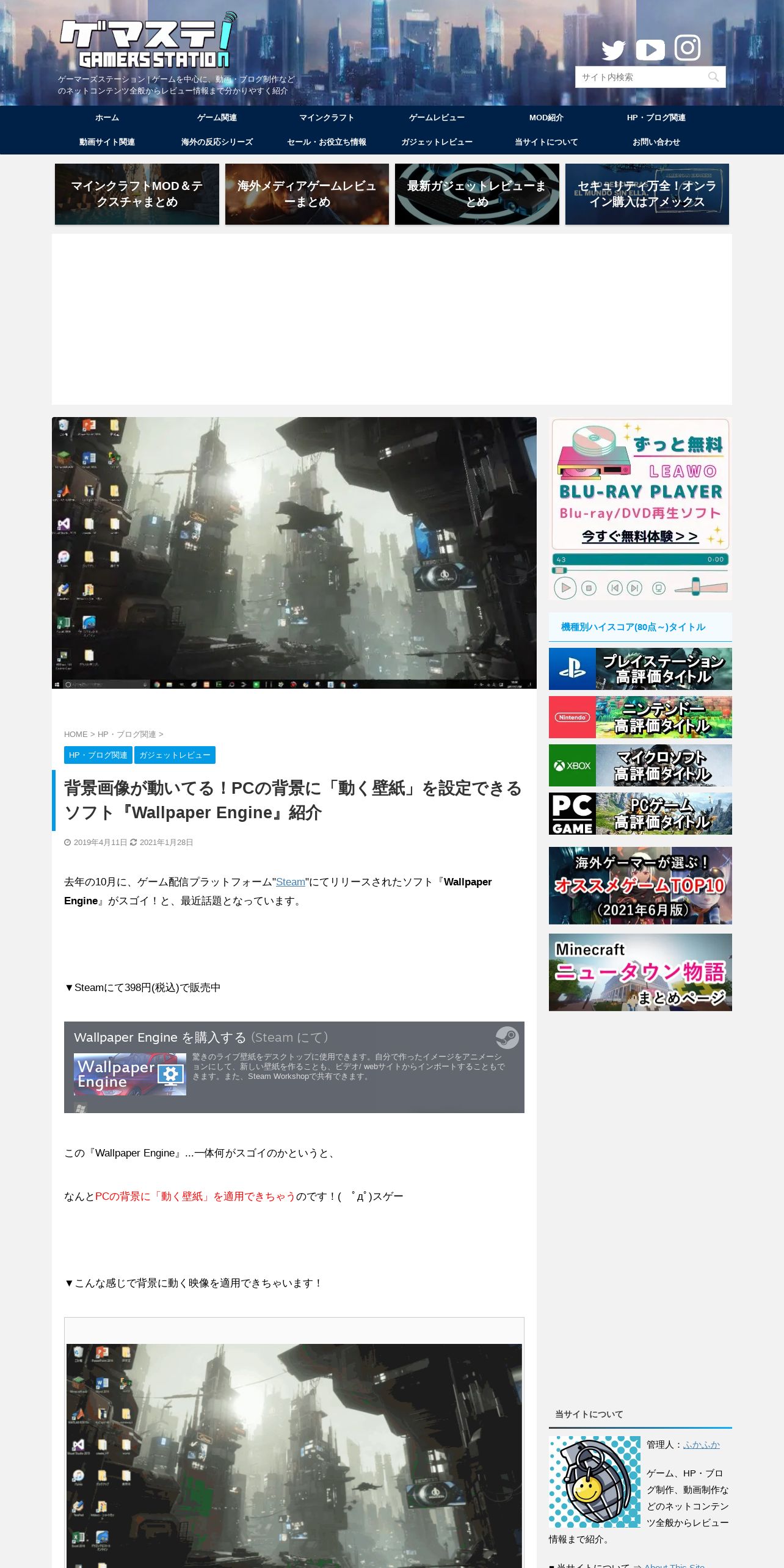Open セキュリティ万全 アメックス banner
The image size is (784, 1568).
[x=647, y=194]
